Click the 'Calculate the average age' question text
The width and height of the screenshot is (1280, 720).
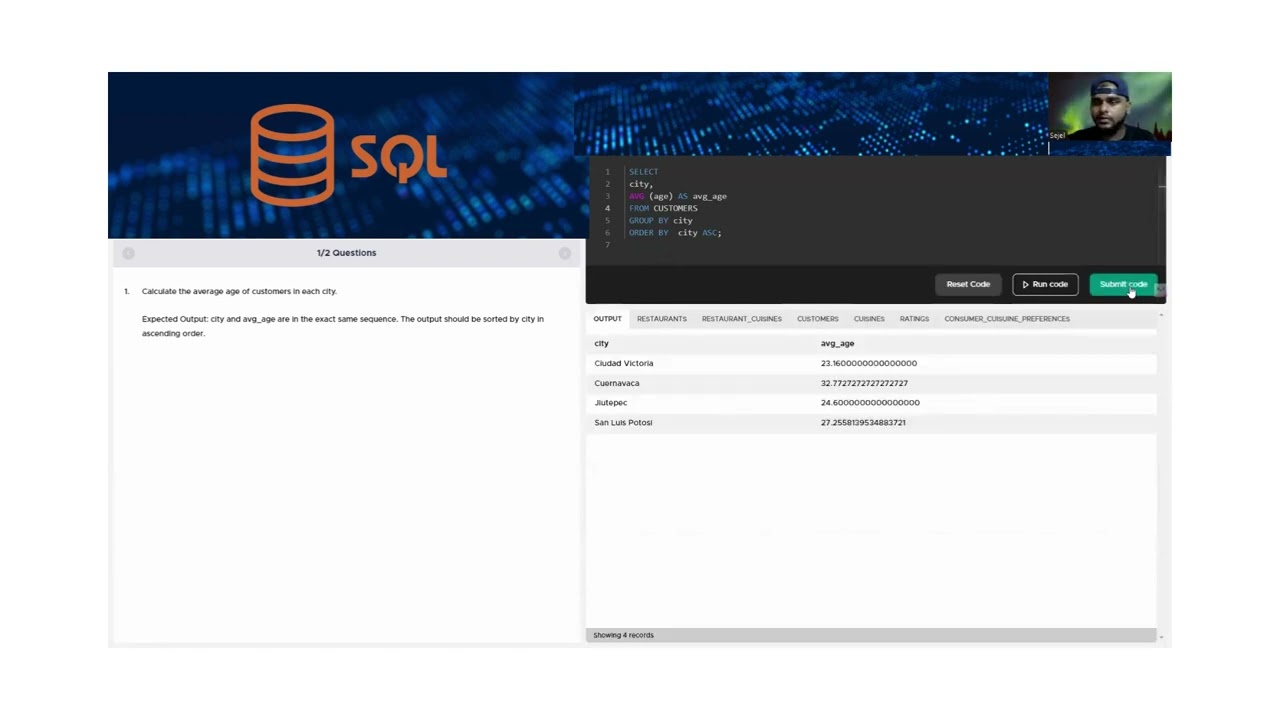(239, 291)
